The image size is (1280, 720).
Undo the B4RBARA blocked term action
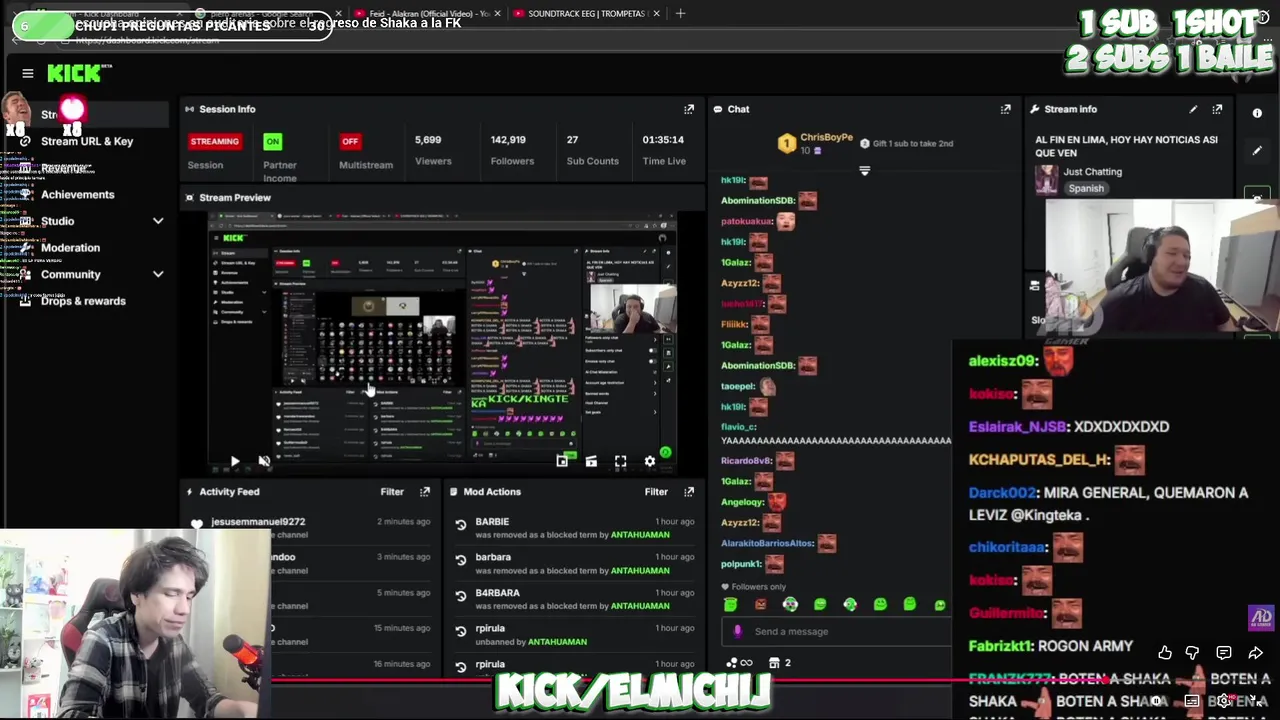[461, 596]
